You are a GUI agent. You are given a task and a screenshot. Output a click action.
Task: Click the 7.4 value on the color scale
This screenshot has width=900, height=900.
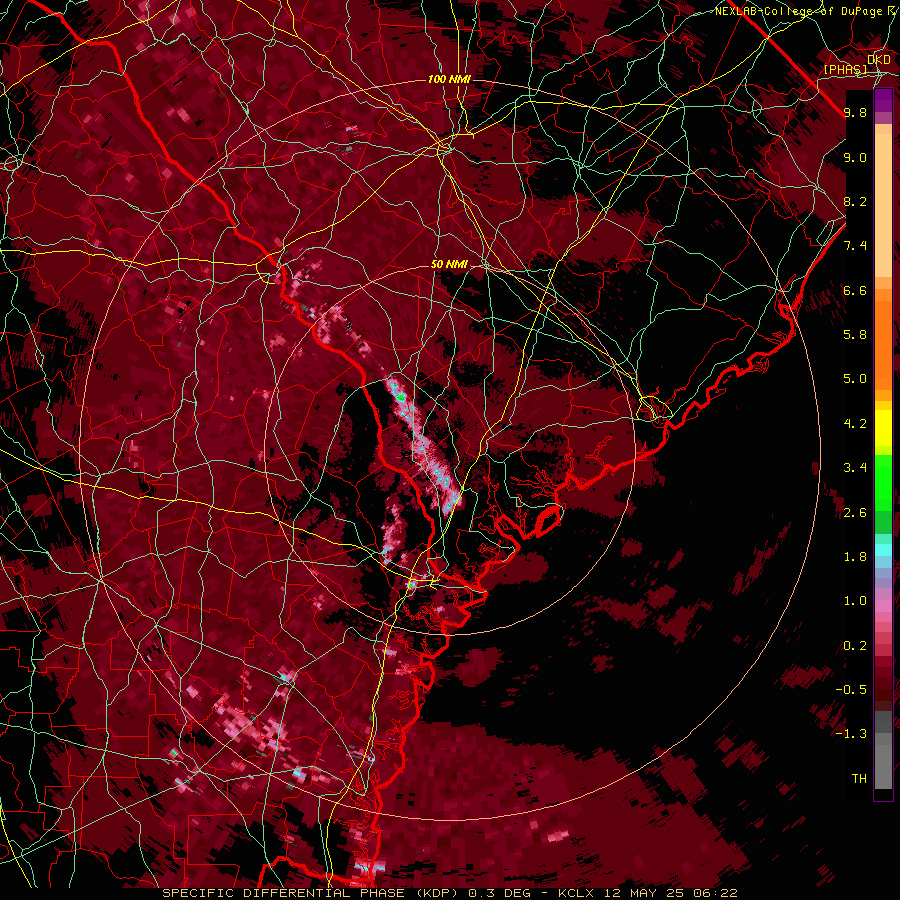click(855, 246)
